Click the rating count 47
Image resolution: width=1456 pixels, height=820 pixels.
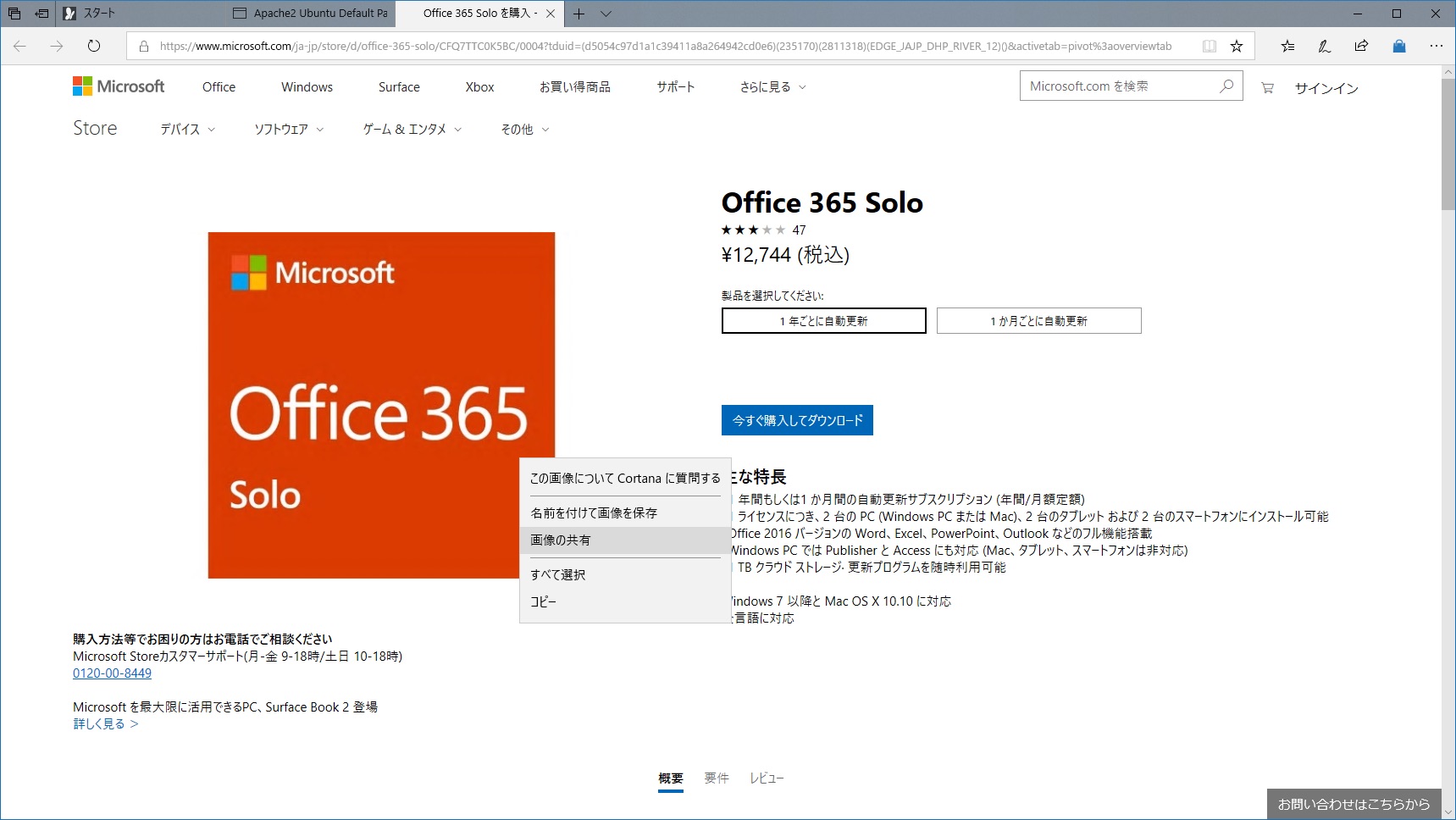click(799, 230)
